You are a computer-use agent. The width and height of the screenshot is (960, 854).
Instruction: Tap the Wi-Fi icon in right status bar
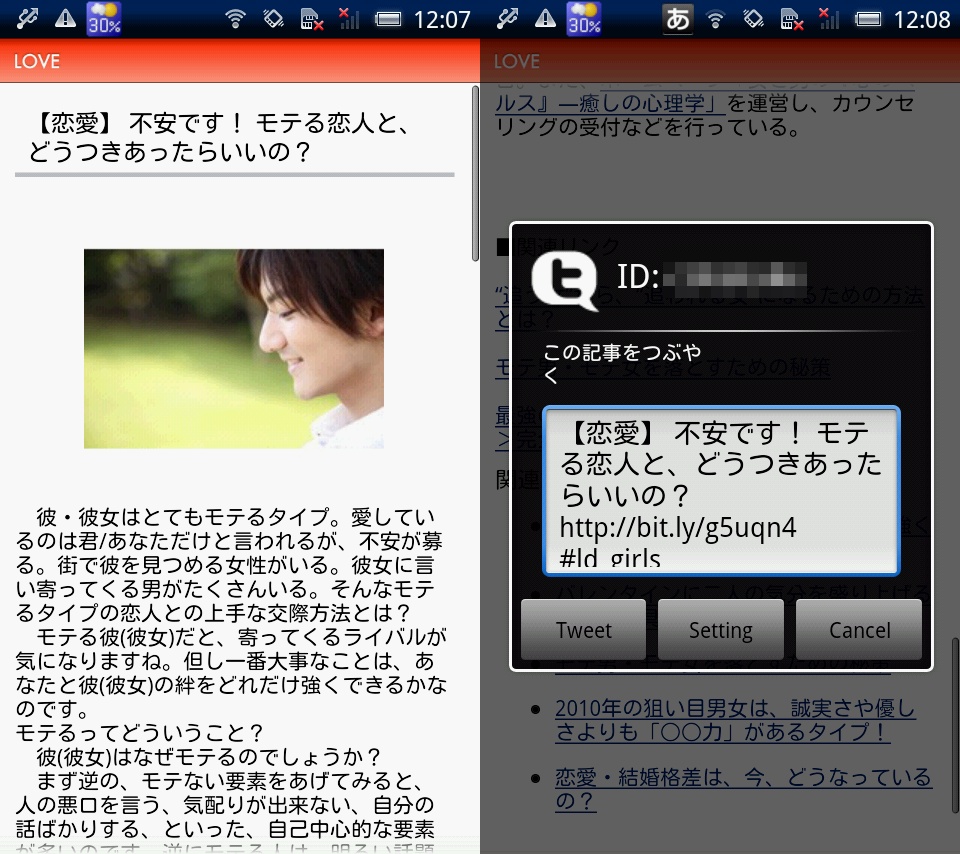point(715,20)
